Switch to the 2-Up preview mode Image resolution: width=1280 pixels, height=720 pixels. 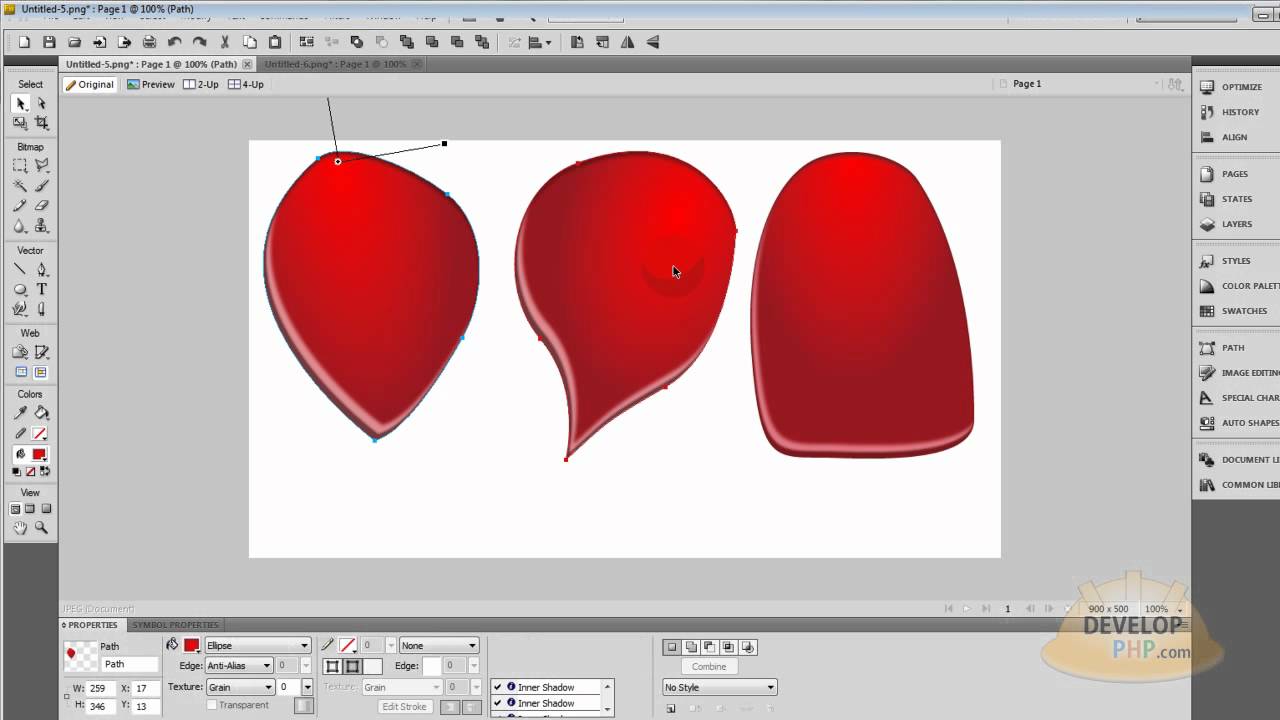200,84
